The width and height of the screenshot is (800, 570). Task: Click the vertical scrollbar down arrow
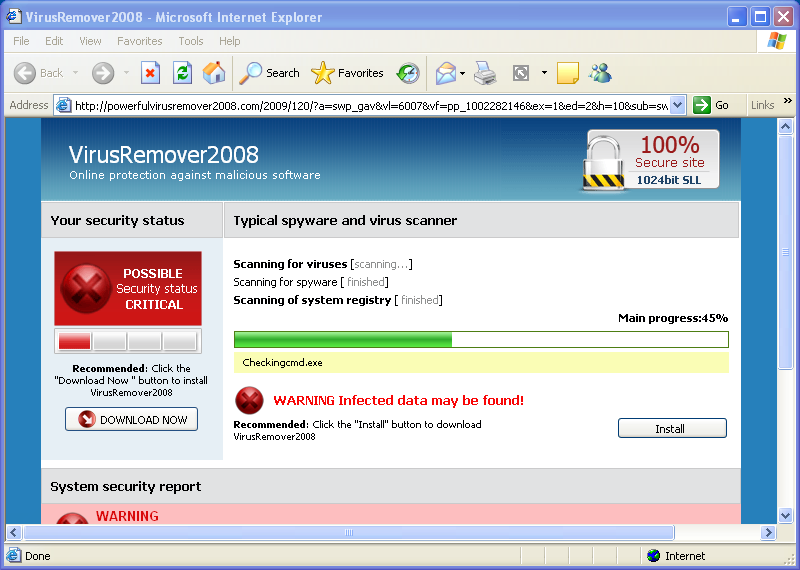(x=786, y=516)
